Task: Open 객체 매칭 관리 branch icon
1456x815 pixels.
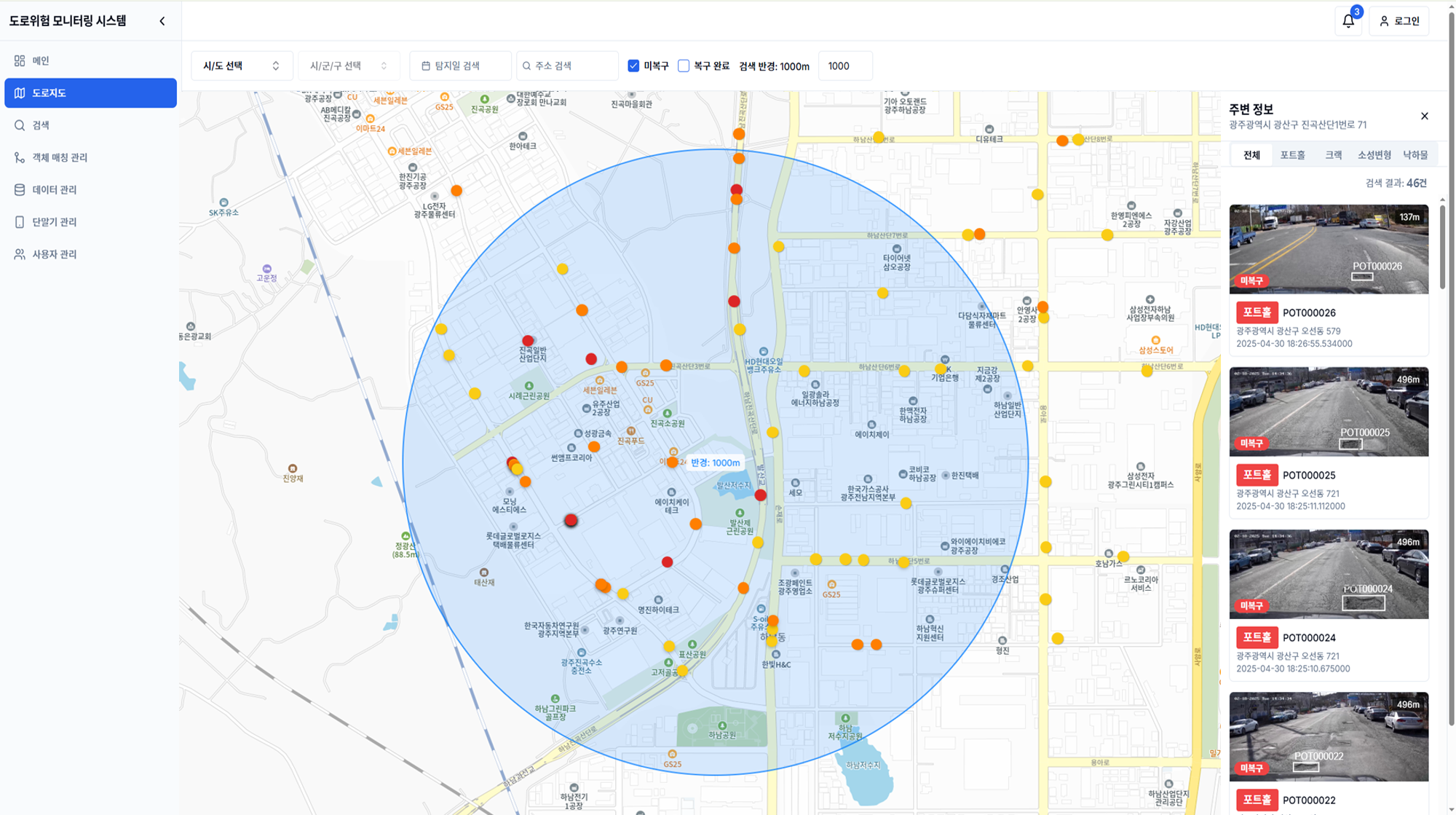Action: pyautogui.click(x=20, y=157)
